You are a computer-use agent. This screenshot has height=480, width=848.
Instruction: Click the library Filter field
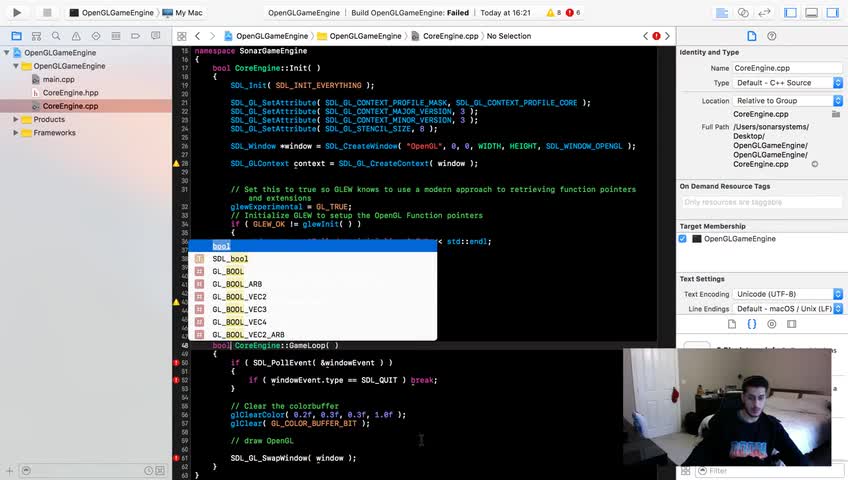[768, 471]
